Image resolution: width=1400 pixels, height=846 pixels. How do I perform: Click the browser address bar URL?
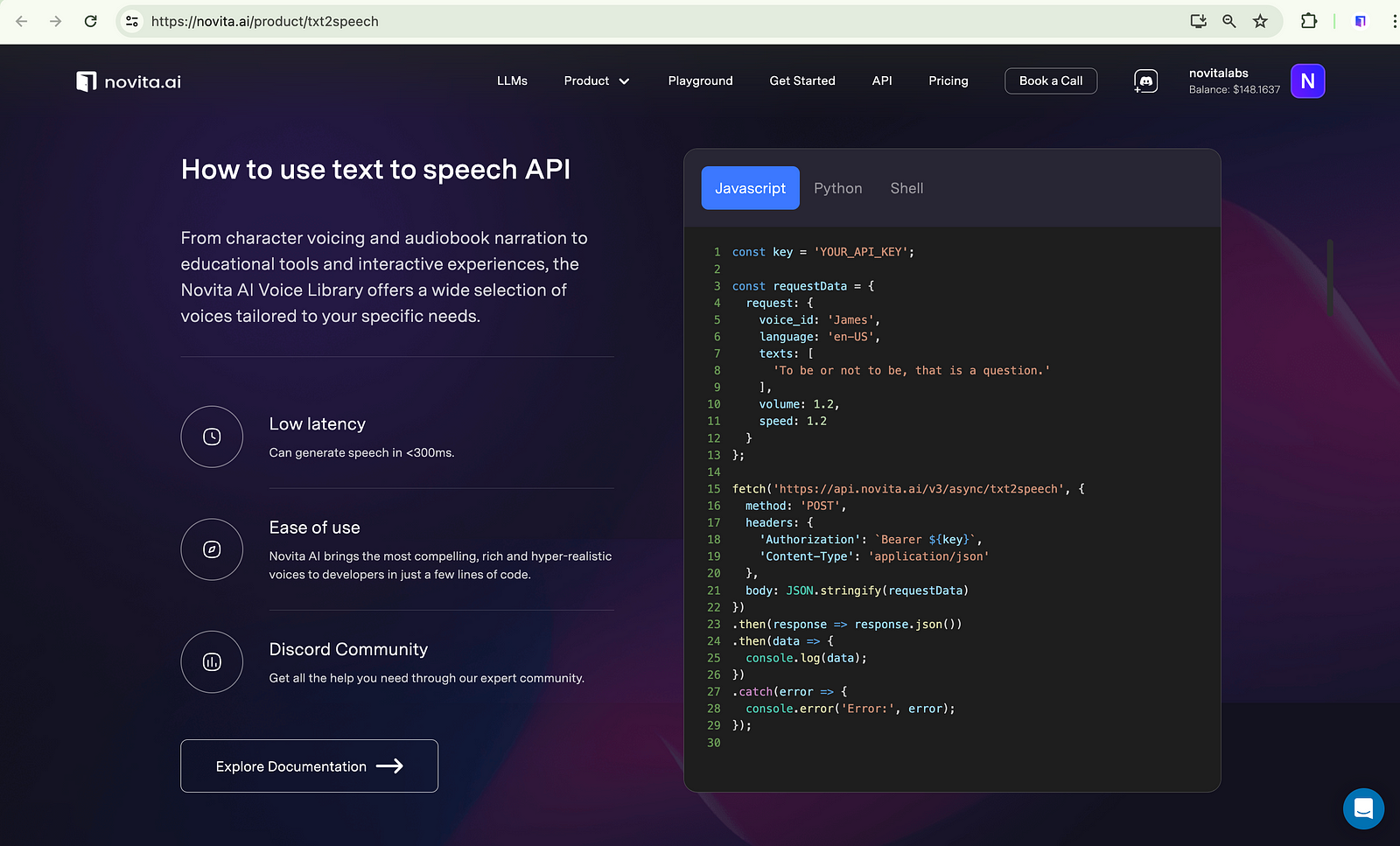click(x=265, y=21)
